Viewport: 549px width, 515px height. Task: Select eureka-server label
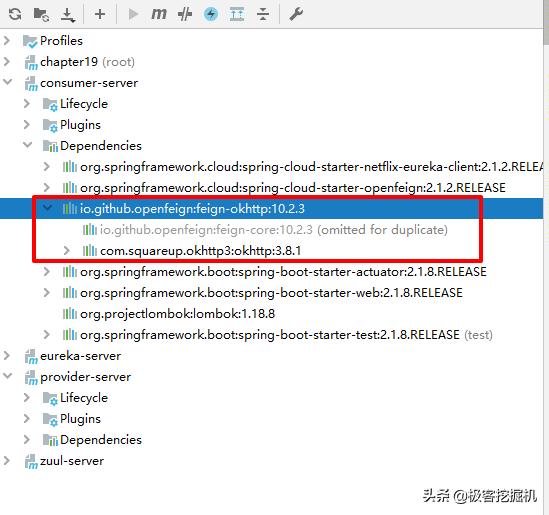(x=81, y=356)
